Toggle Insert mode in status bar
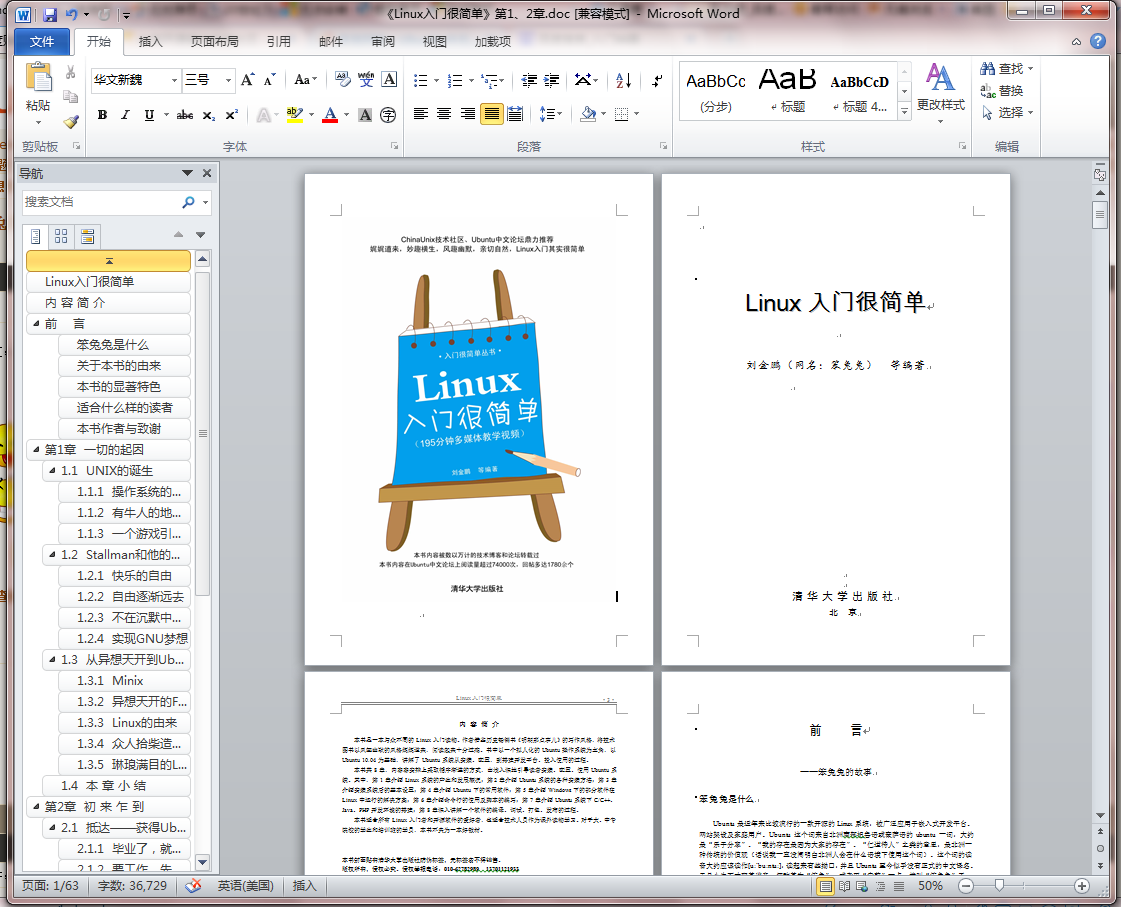 (305, 886)
